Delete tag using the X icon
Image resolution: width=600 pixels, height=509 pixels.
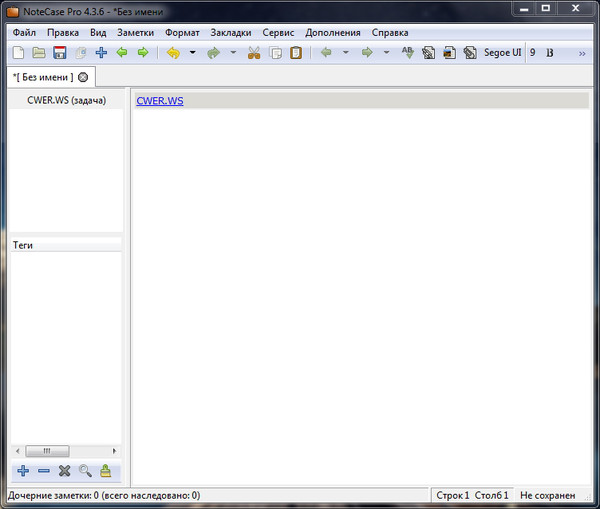[x=64, y=471]
